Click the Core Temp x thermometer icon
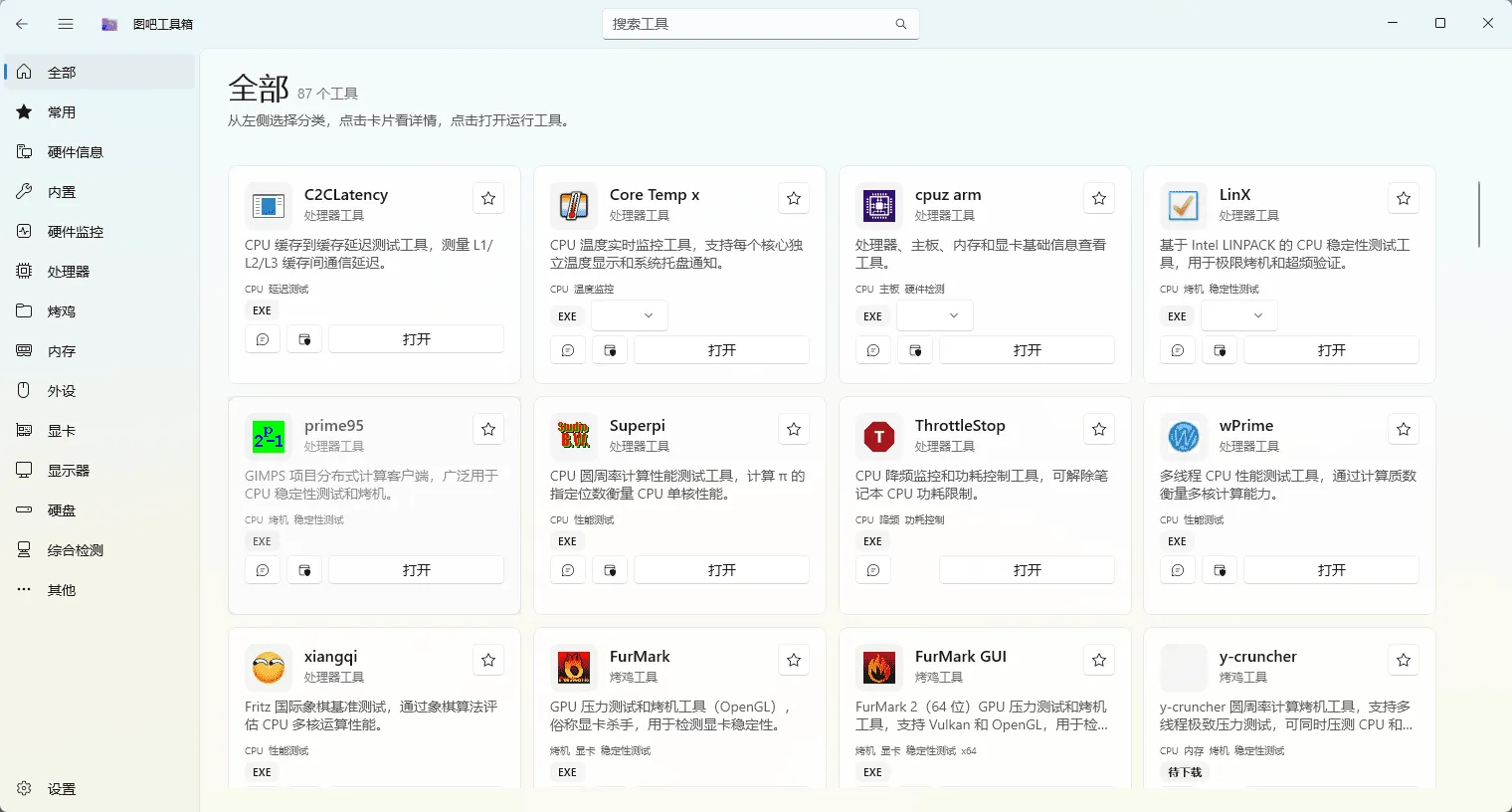 coord(574,206)
